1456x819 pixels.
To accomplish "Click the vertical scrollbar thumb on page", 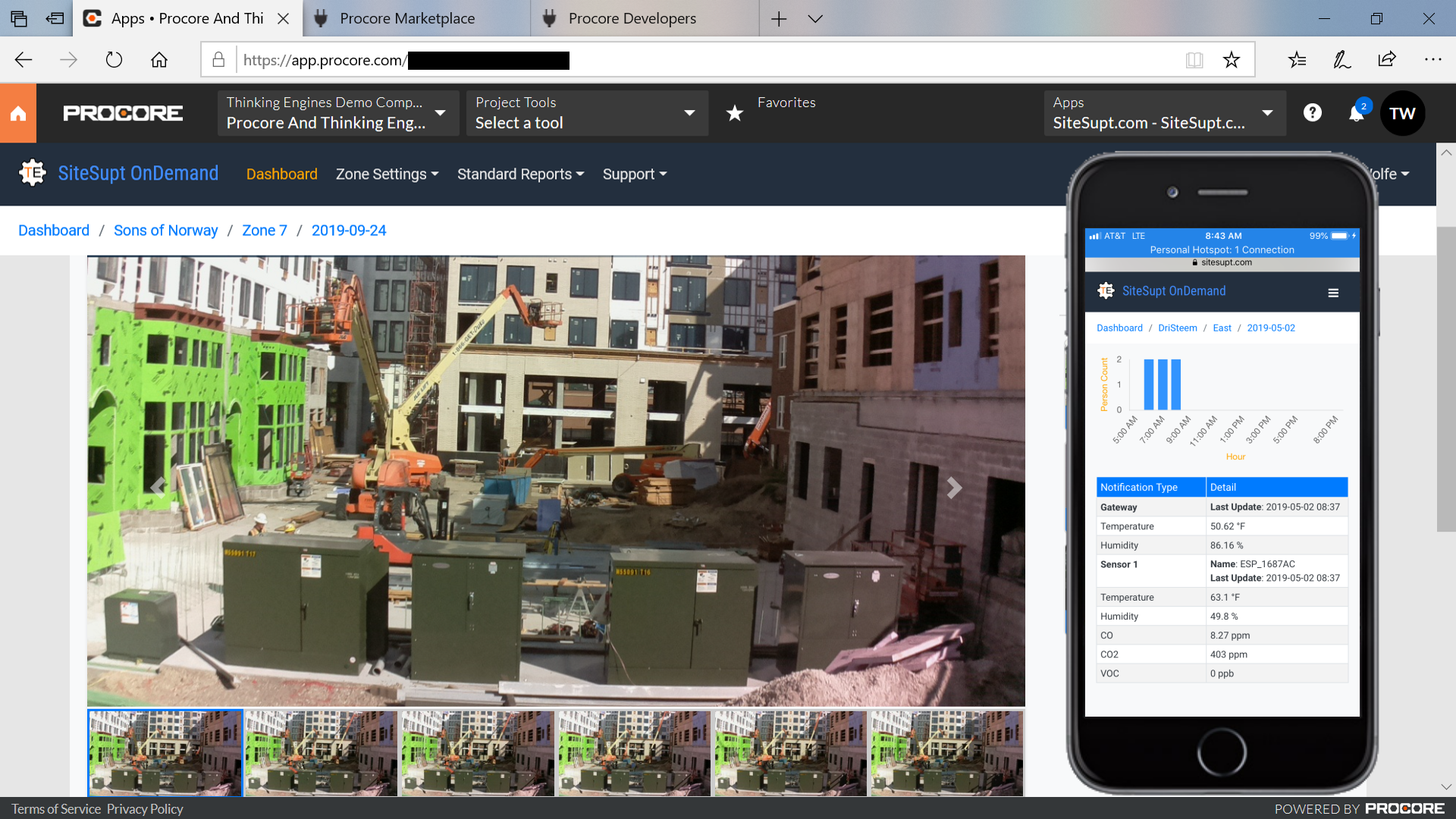I will [x=1446, y=379].
